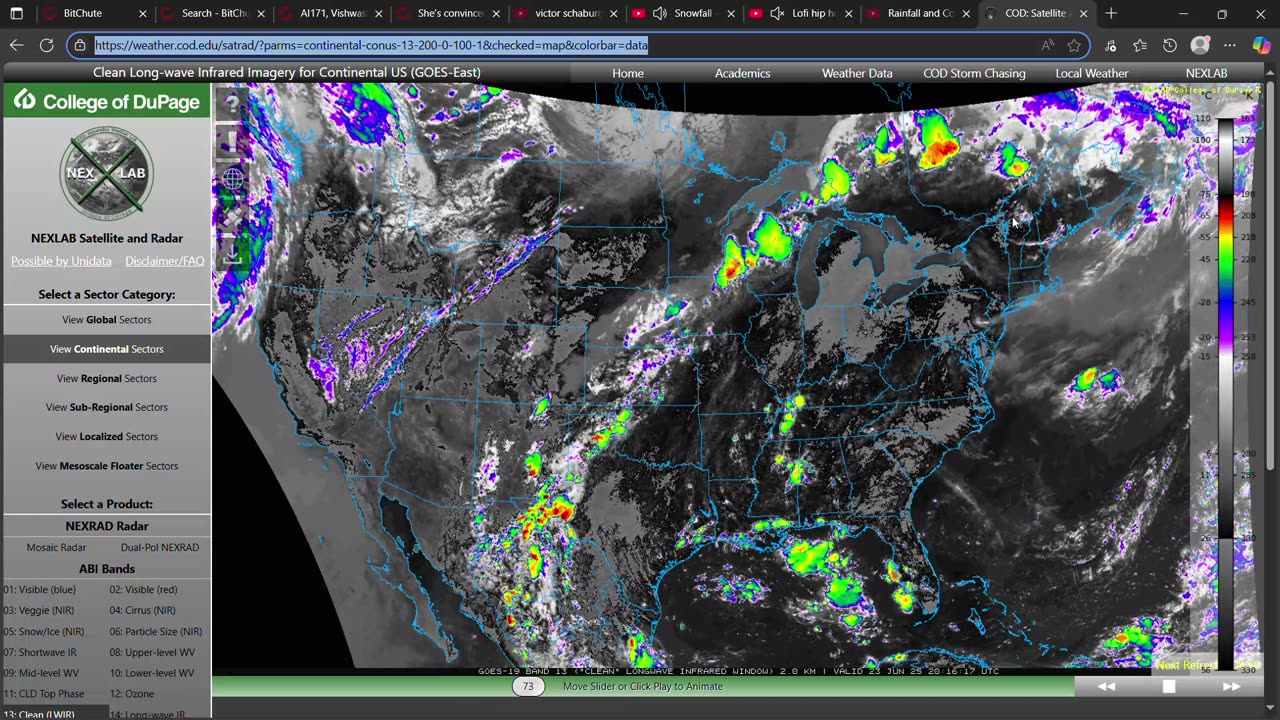This screenshot has width=1280, height=720.
Task: Open the tab actions menu
Action: pyautogui.click(x=16, y=14)
